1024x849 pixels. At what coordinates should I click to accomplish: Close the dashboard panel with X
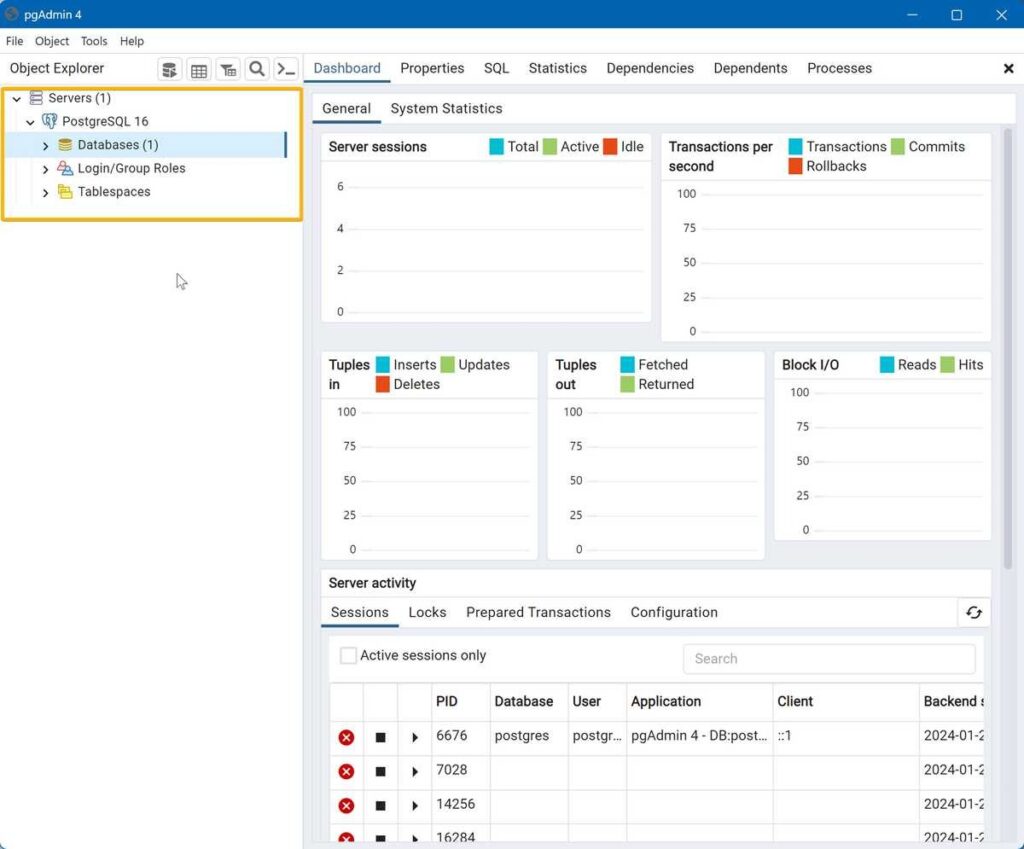point(1008,69)
